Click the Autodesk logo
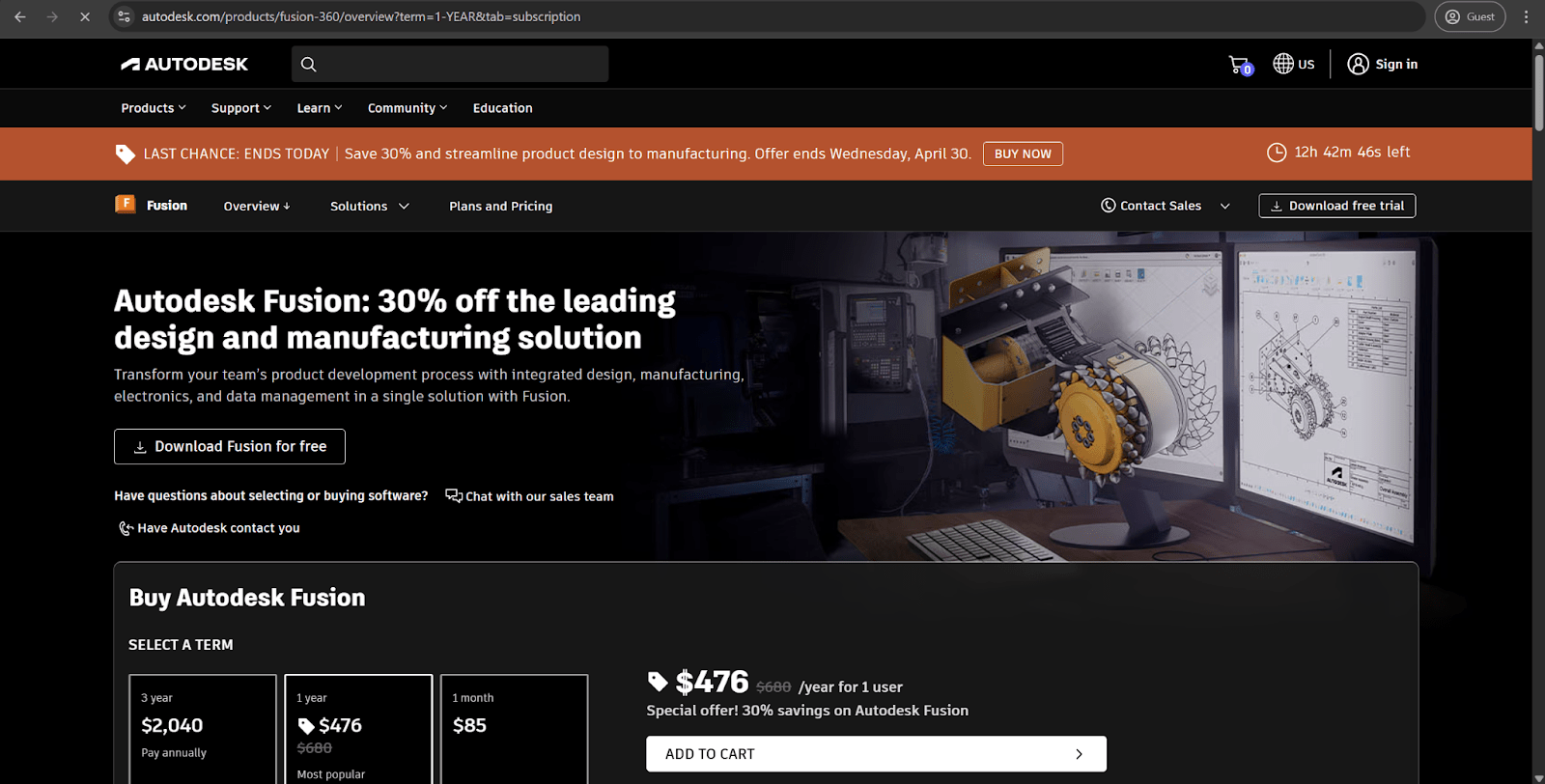Viewport: 1545px width, 784px height. point(184,64)
